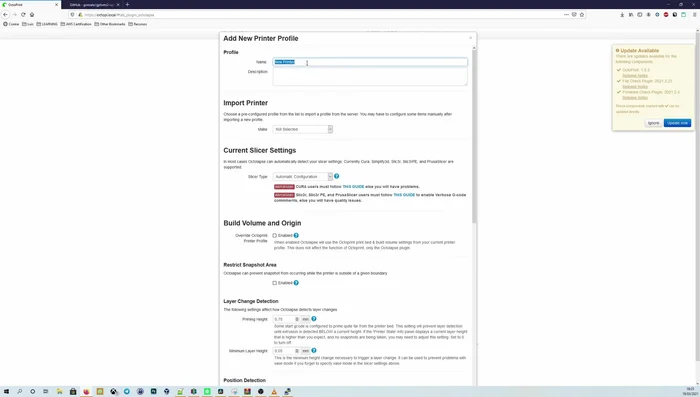Bookmark this page with the star icon
The width and height of the screenshot is (700, 397).
pos(582,15)
